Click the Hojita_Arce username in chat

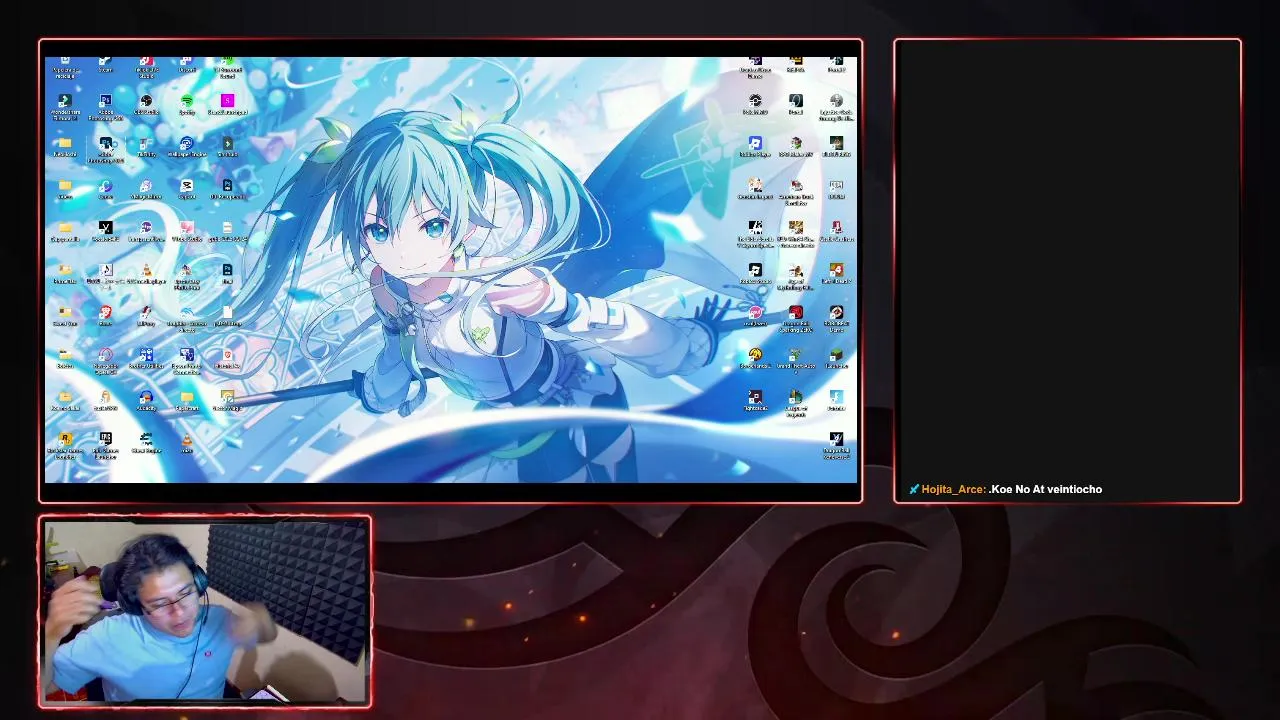pyautogui.click(x=953, y=489)
